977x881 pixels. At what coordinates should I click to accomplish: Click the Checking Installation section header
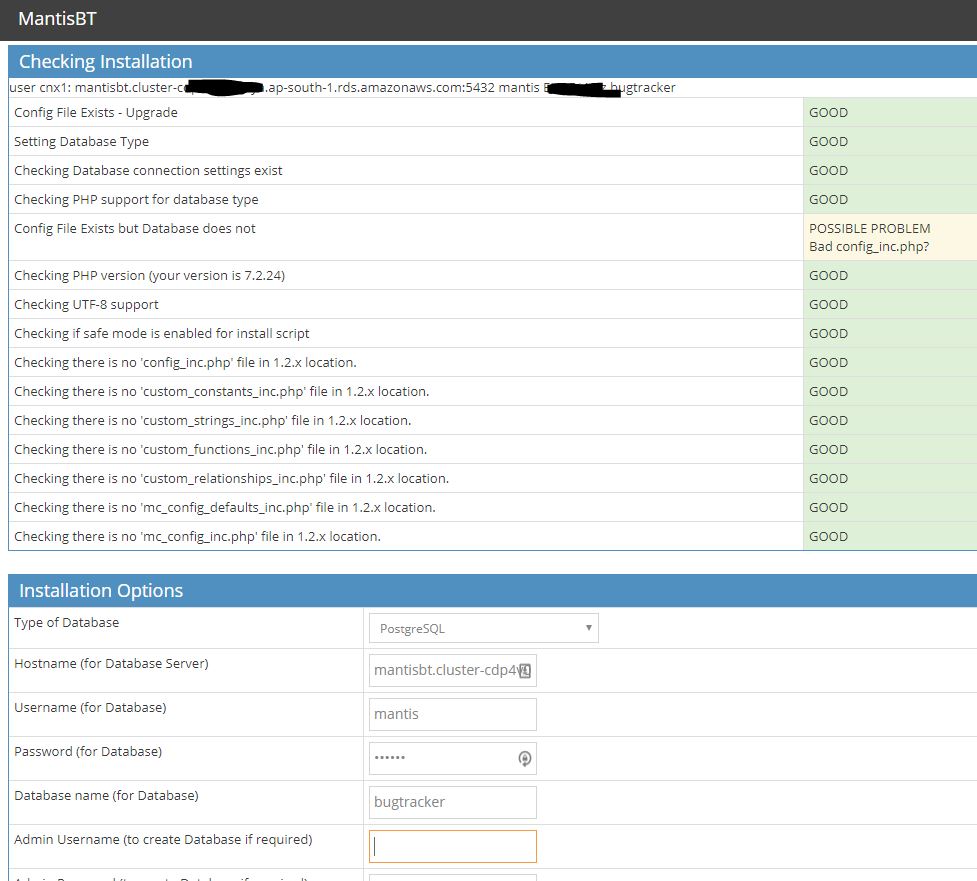click(x=105, y=61)
